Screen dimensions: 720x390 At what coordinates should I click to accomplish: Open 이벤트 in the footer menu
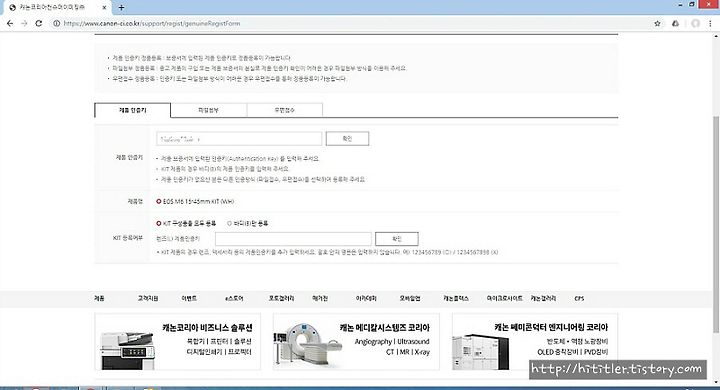(x=189, y=299)
